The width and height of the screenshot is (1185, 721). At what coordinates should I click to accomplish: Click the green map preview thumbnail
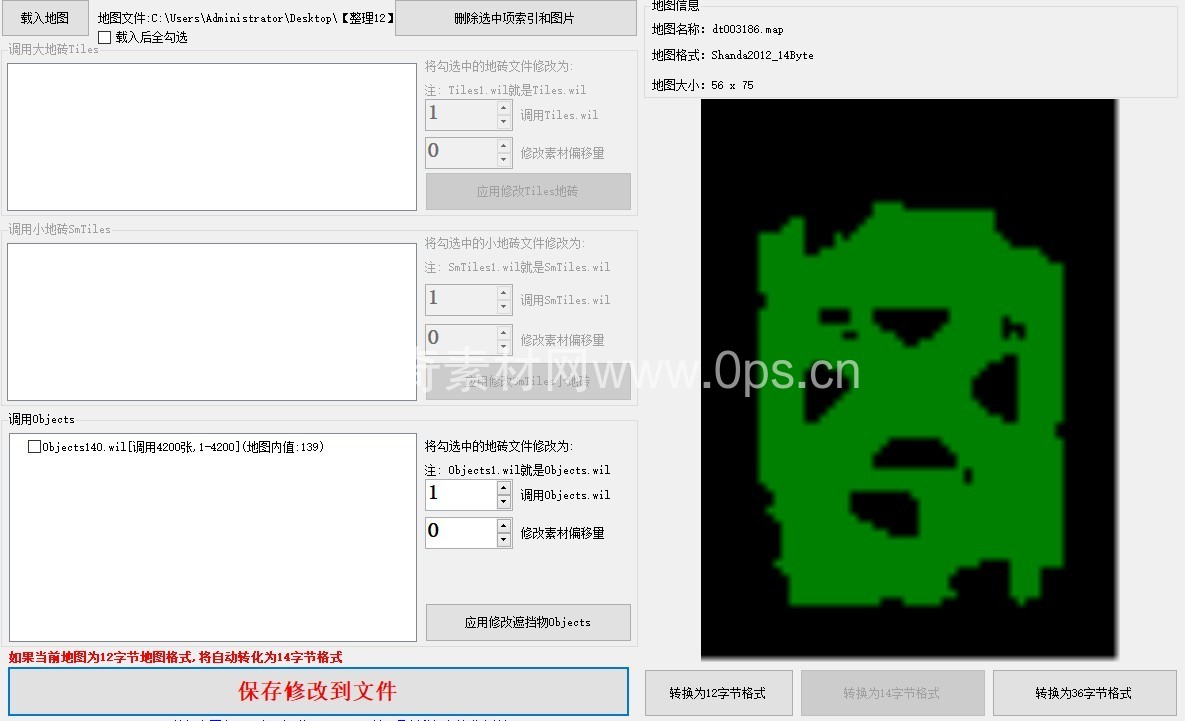pos(908,380)
